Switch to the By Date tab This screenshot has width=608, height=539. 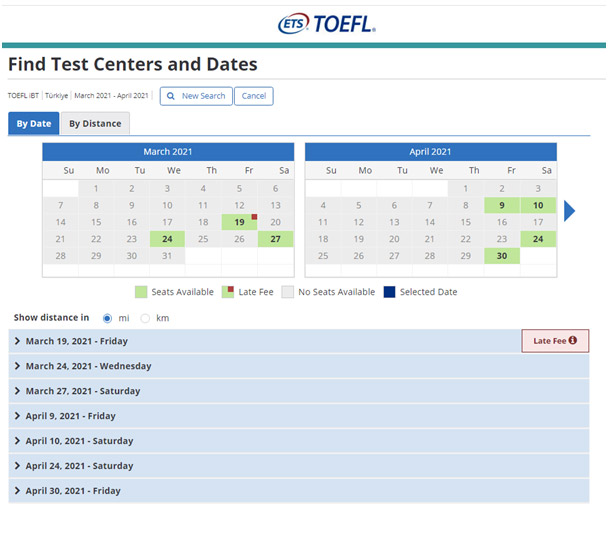click(33, 124)
